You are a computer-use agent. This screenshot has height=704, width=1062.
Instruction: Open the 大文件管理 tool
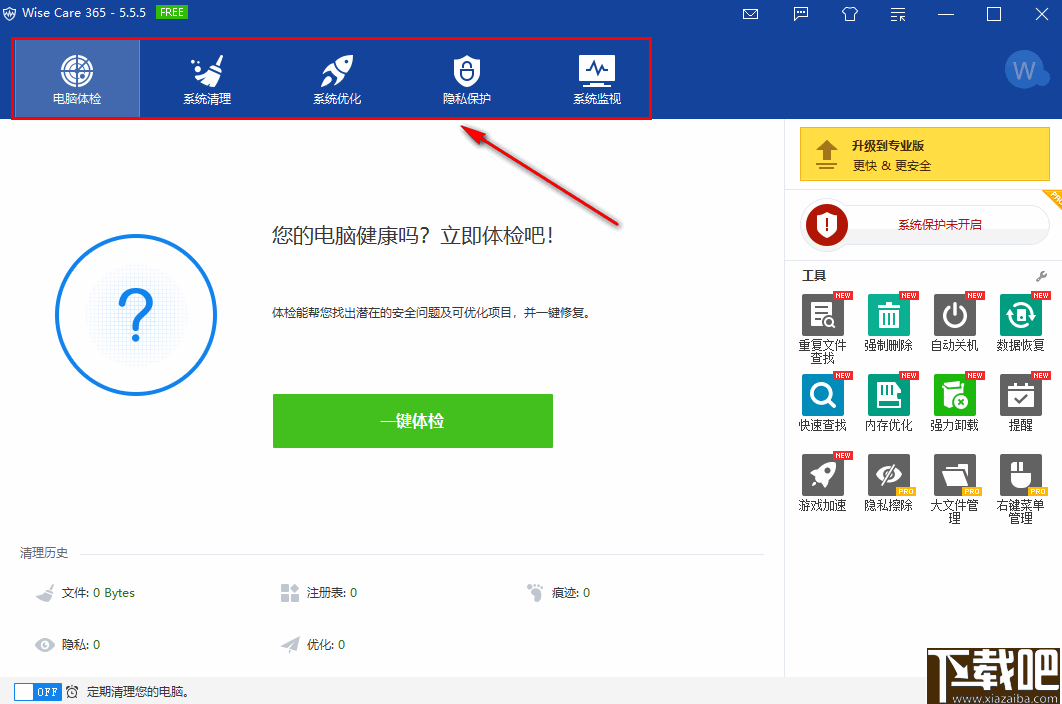coord(954,489)
